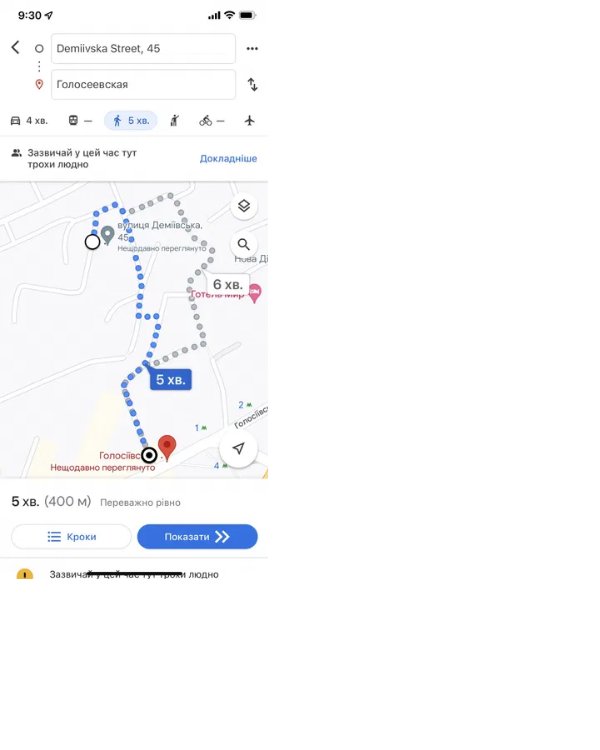The height and width of the screenshot is (750, 600).
Task: Open the map layers button
Action: tap(244, 206)
